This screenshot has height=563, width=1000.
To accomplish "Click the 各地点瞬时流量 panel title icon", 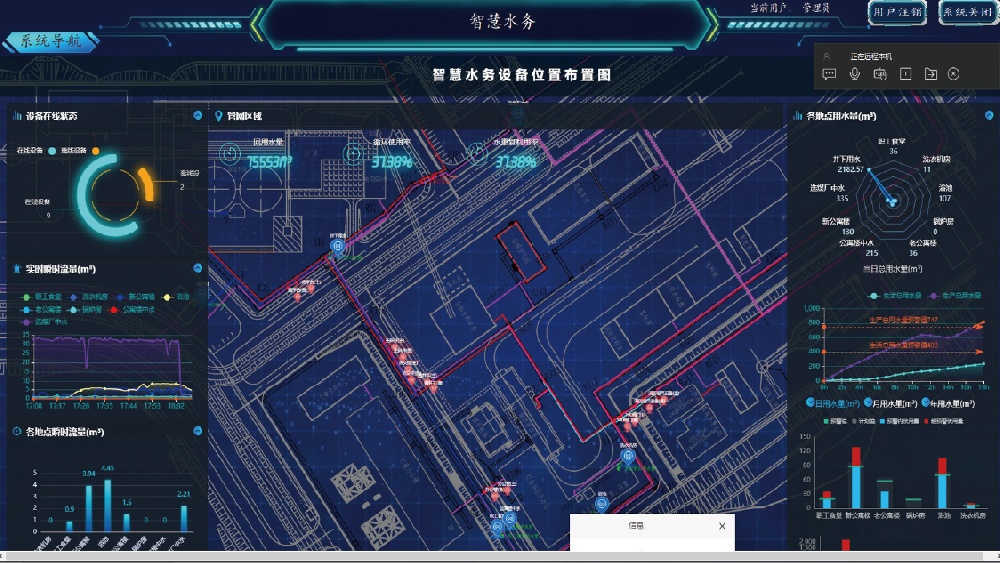I will coord(17,432).
